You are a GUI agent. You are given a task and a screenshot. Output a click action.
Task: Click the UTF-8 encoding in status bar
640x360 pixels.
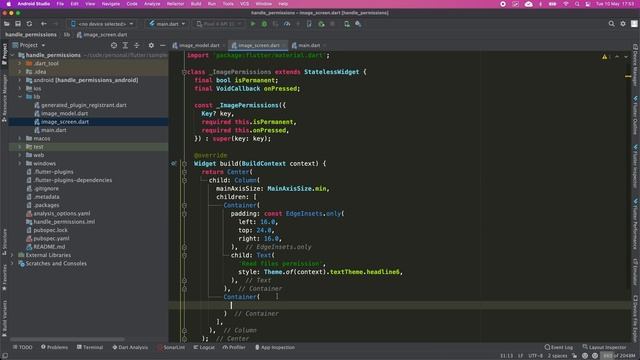(x=535, y=356)
